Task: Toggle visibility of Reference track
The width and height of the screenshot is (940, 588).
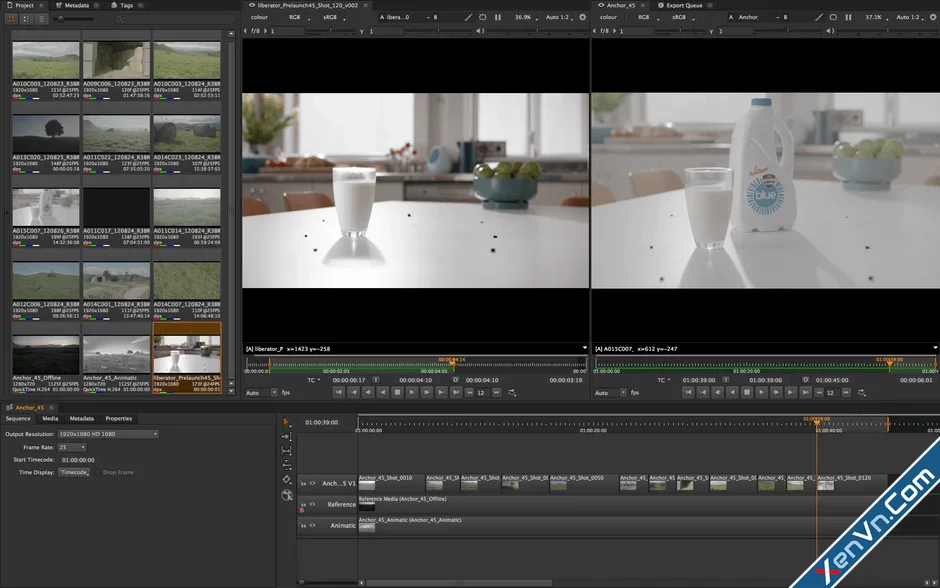Action: coord(312,504)
